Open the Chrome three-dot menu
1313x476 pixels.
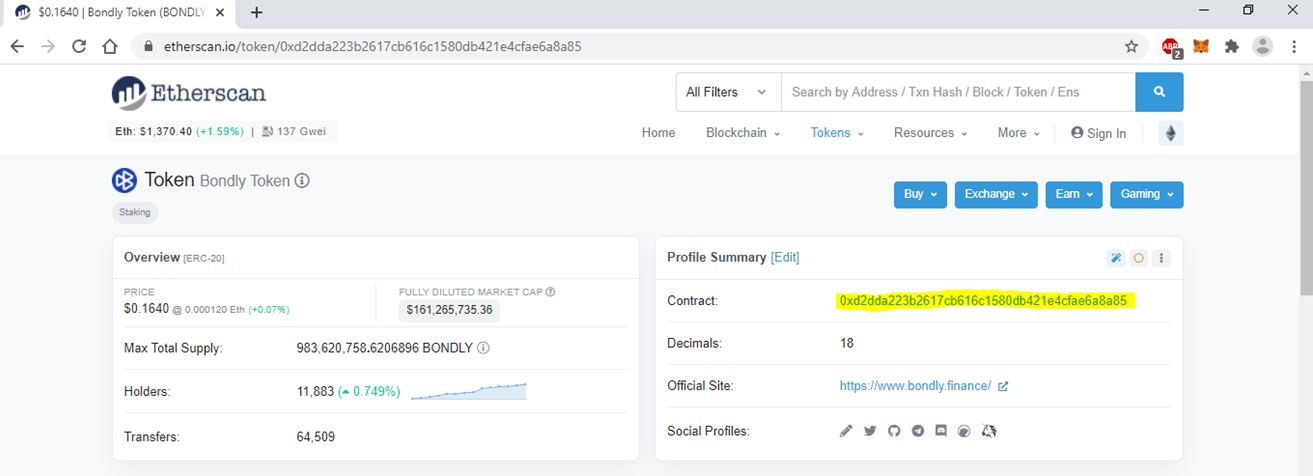click(1294, 46)
